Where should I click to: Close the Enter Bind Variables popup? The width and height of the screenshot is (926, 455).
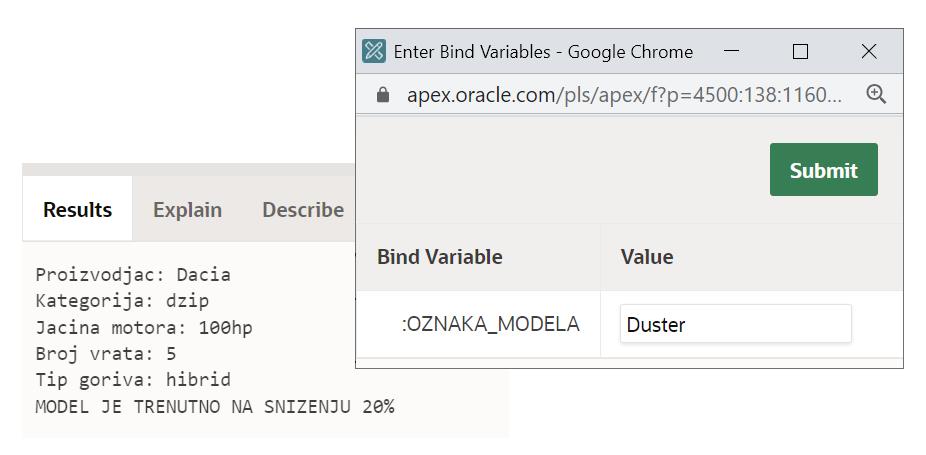(x=868, y=51)
